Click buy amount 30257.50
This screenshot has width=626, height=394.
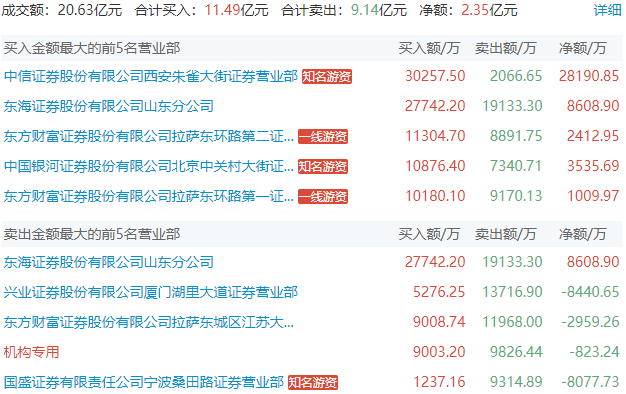(x=435, y=76)
